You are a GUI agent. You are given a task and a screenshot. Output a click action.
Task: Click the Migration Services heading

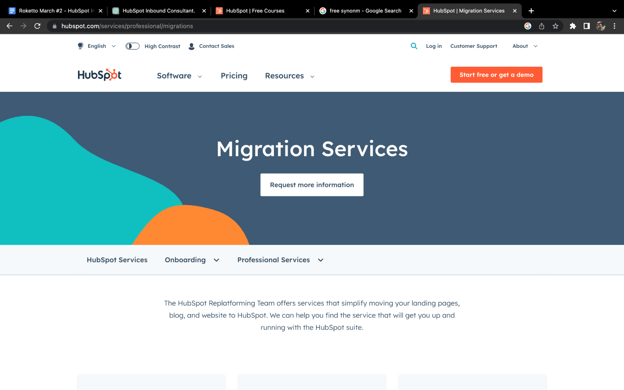(312, 149)
